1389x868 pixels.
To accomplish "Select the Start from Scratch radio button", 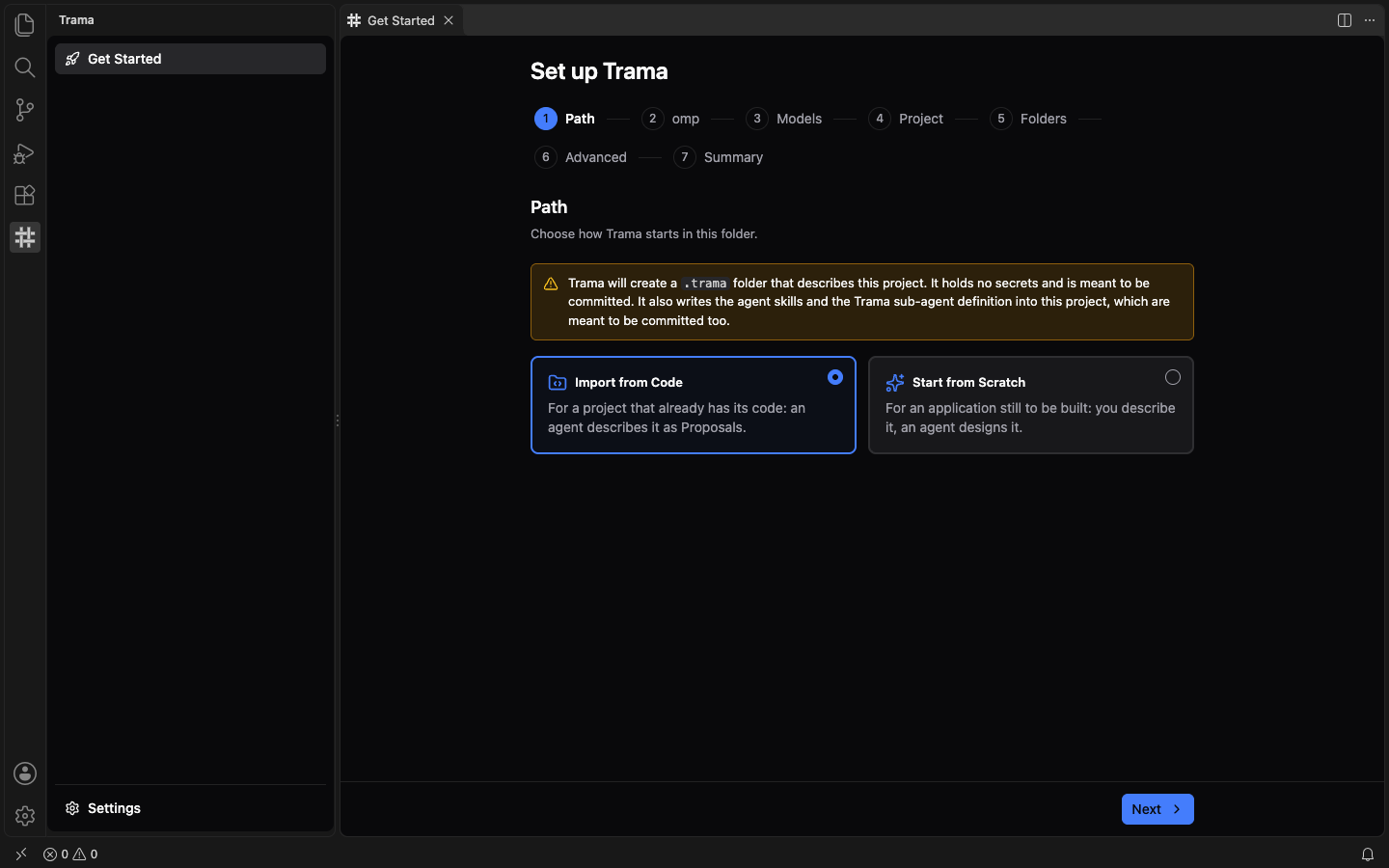I will [x=1173, y=377].
